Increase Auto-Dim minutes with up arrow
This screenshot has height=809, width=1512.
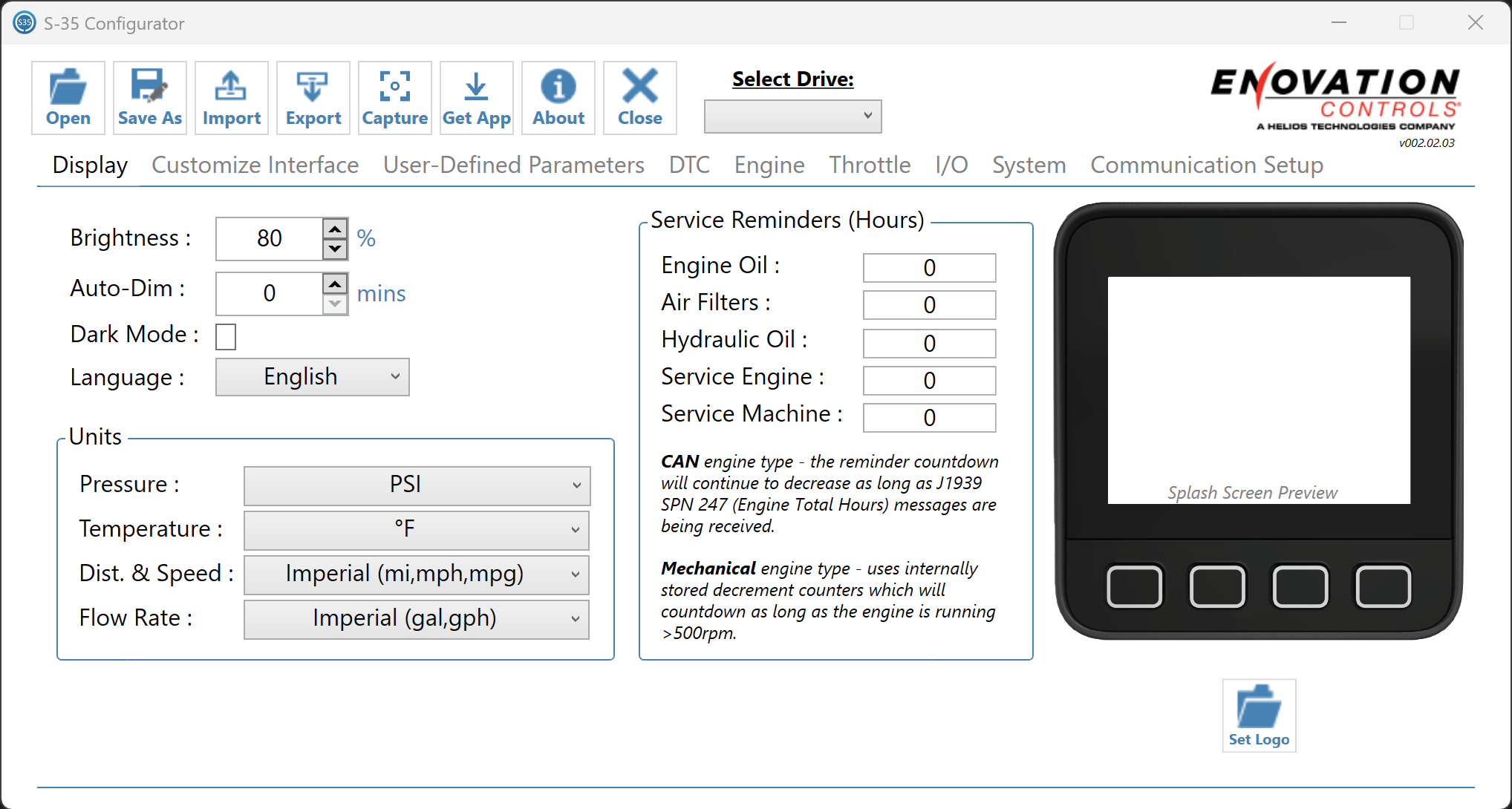coord(336,284)
